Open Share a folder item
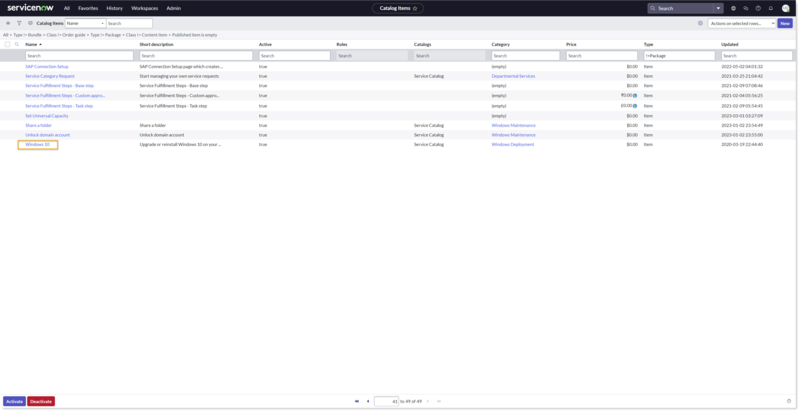Image resolution: width=800 pixels, height=412 pixels. pos(38,125)
